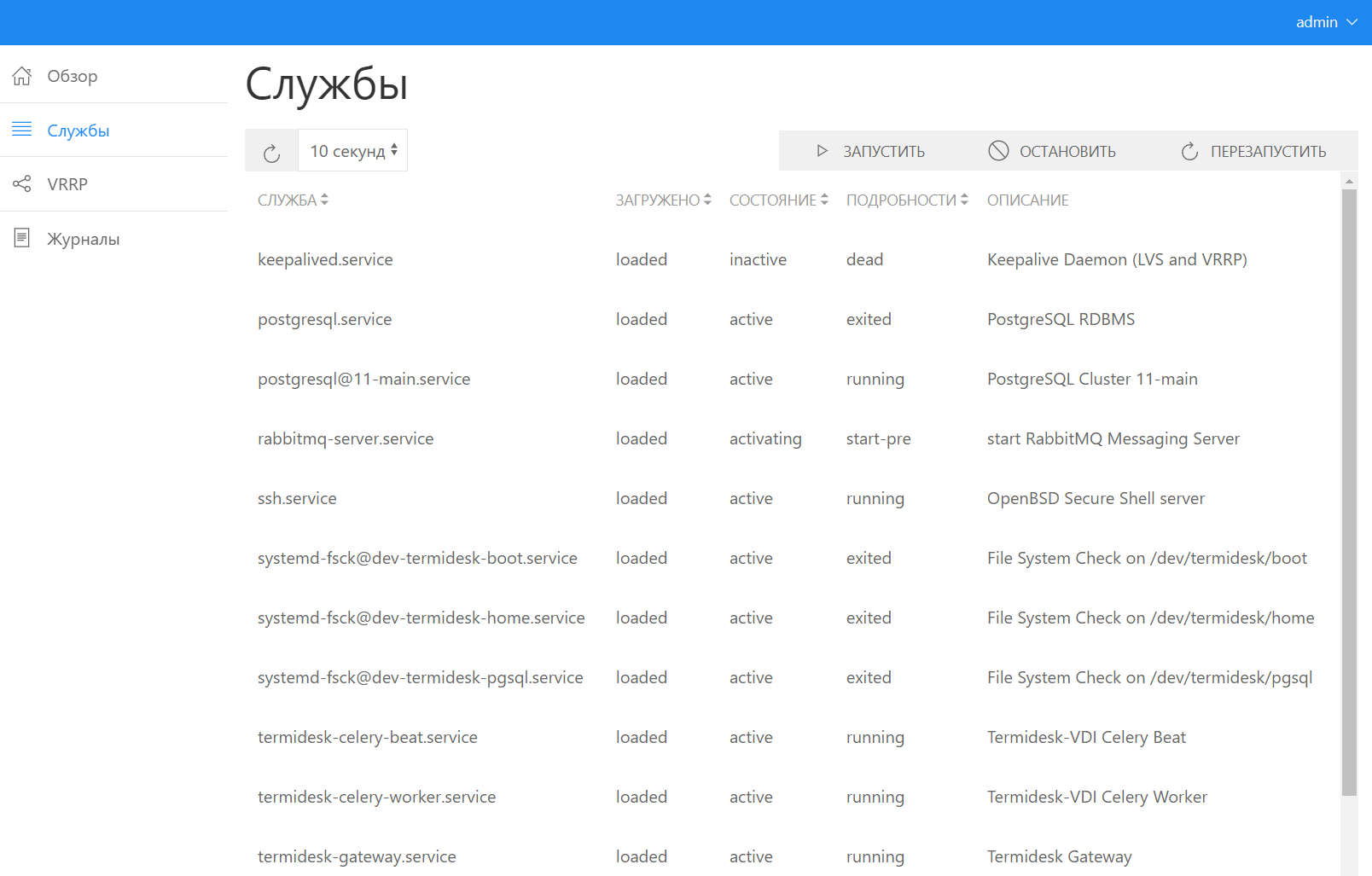Expand the admin user menu
1372x876 pixels.
tap(1326, 22)
